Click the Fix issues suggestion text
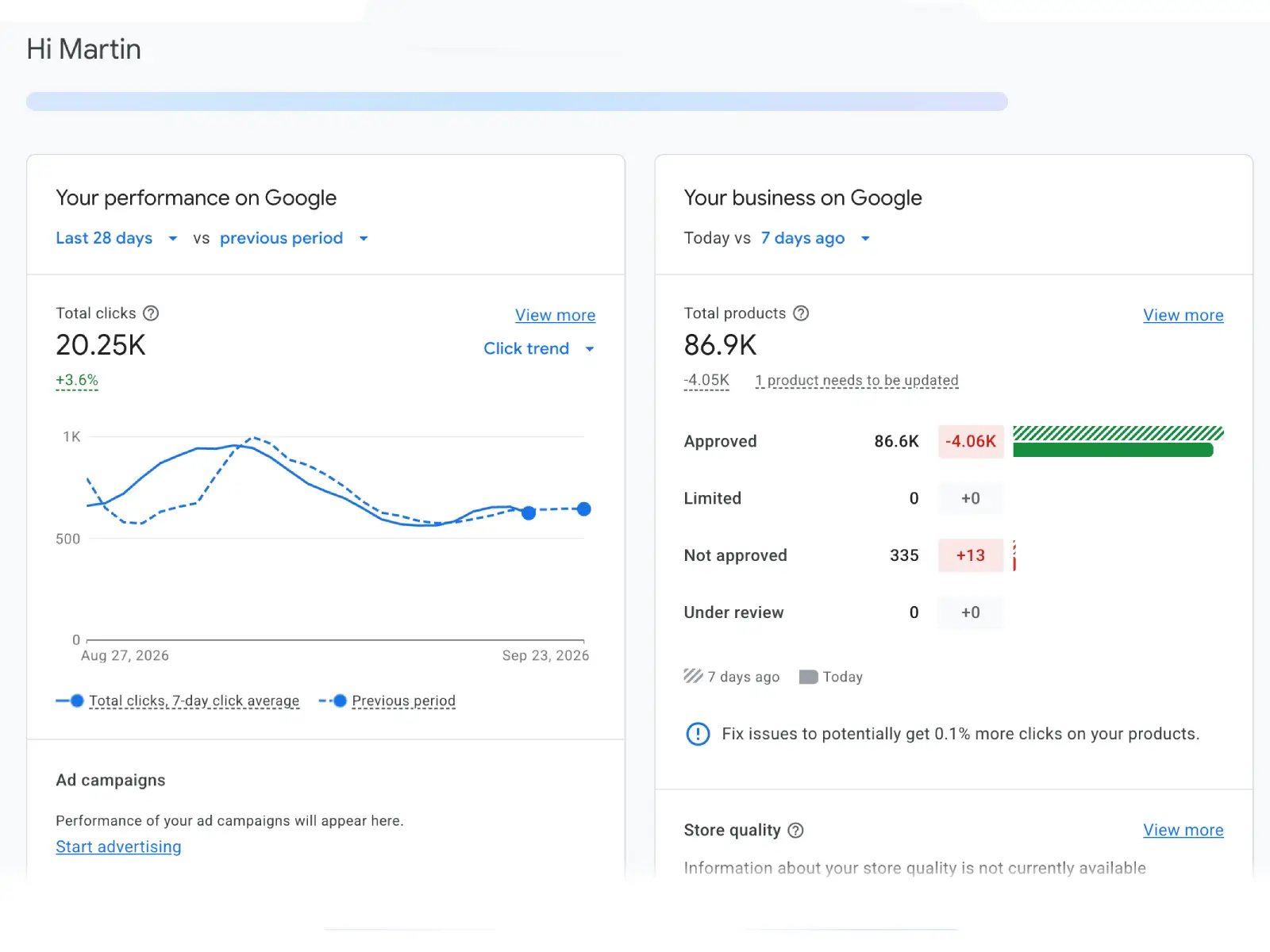1270x952 pixels. pyautogui.click(x=960, y=734)
